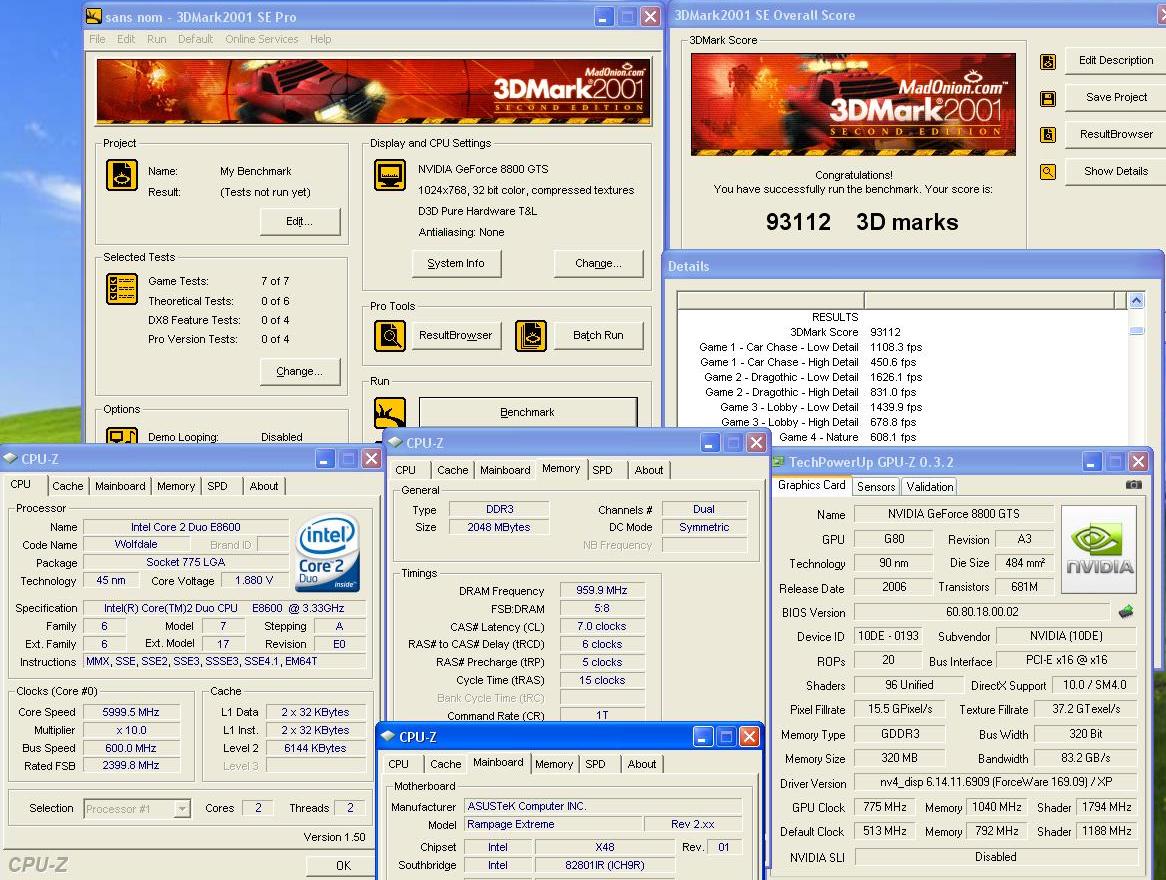Click the Show Details button

point(1115,171)
